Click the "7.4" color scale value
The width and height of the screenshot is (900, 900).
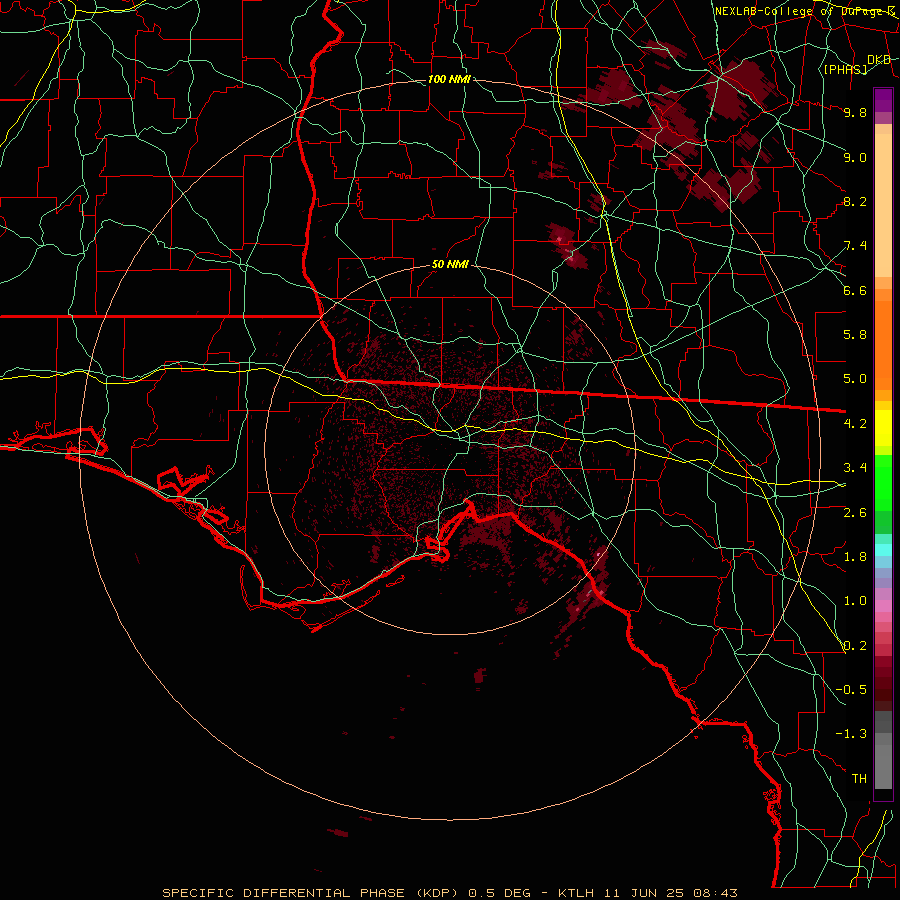(855, 246)
